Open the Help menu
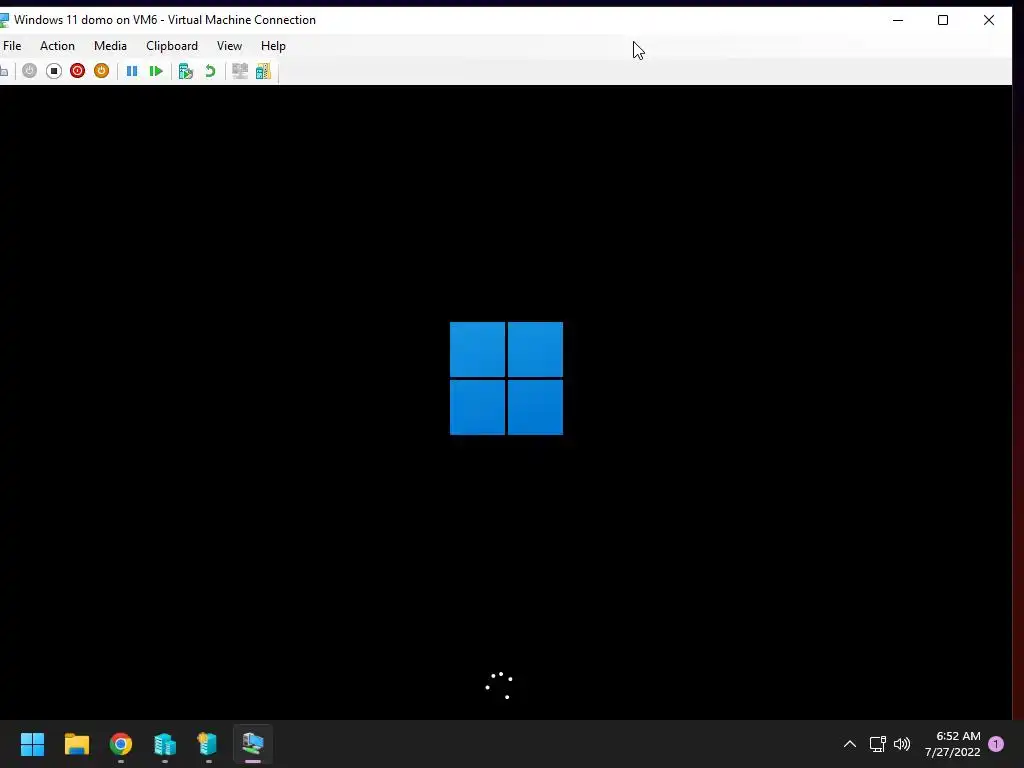This screenshot has width=1024, height=768. [x=273, y=46]
